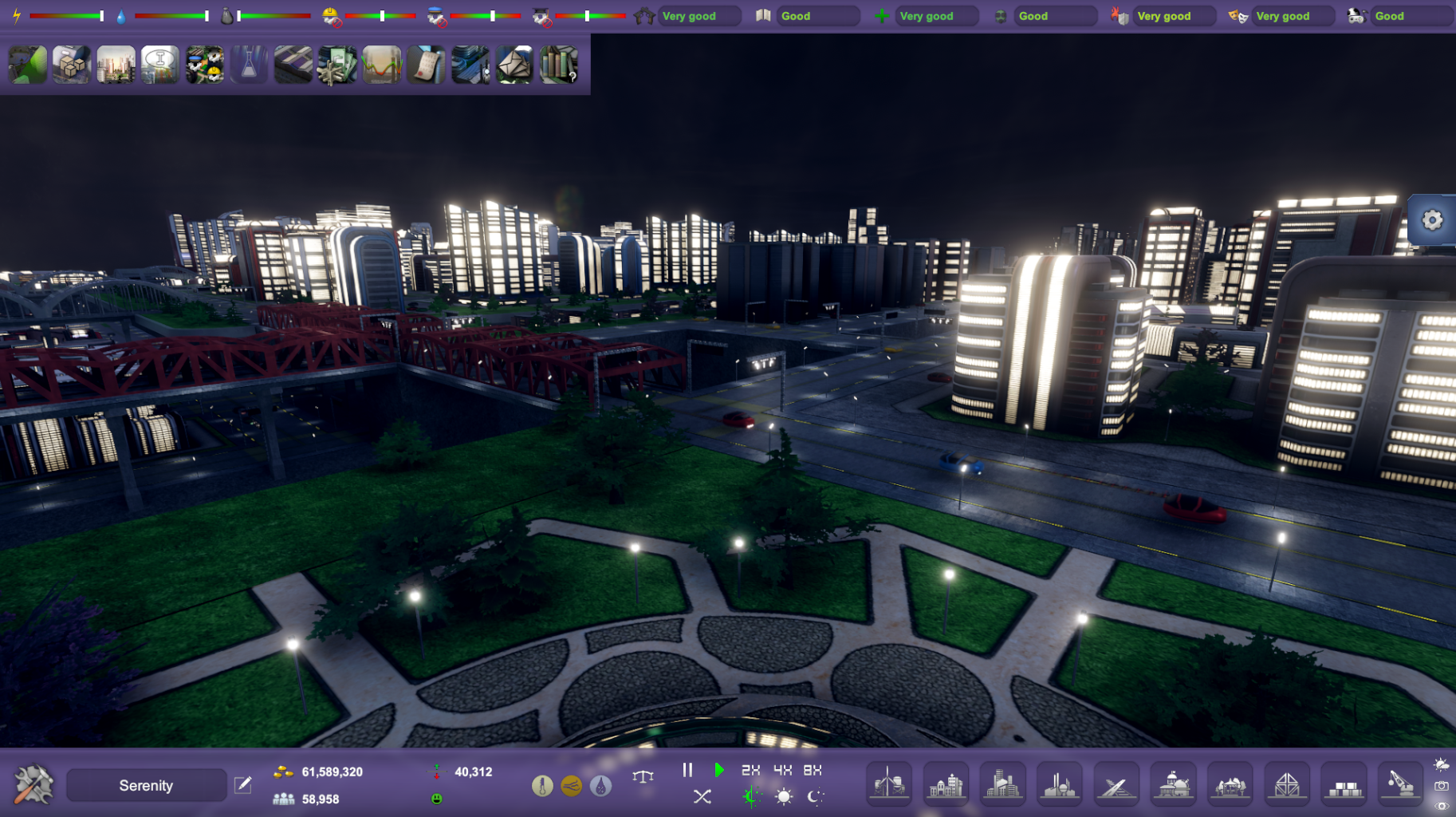Toggle the wind overlay orange button

click(571, 786)
